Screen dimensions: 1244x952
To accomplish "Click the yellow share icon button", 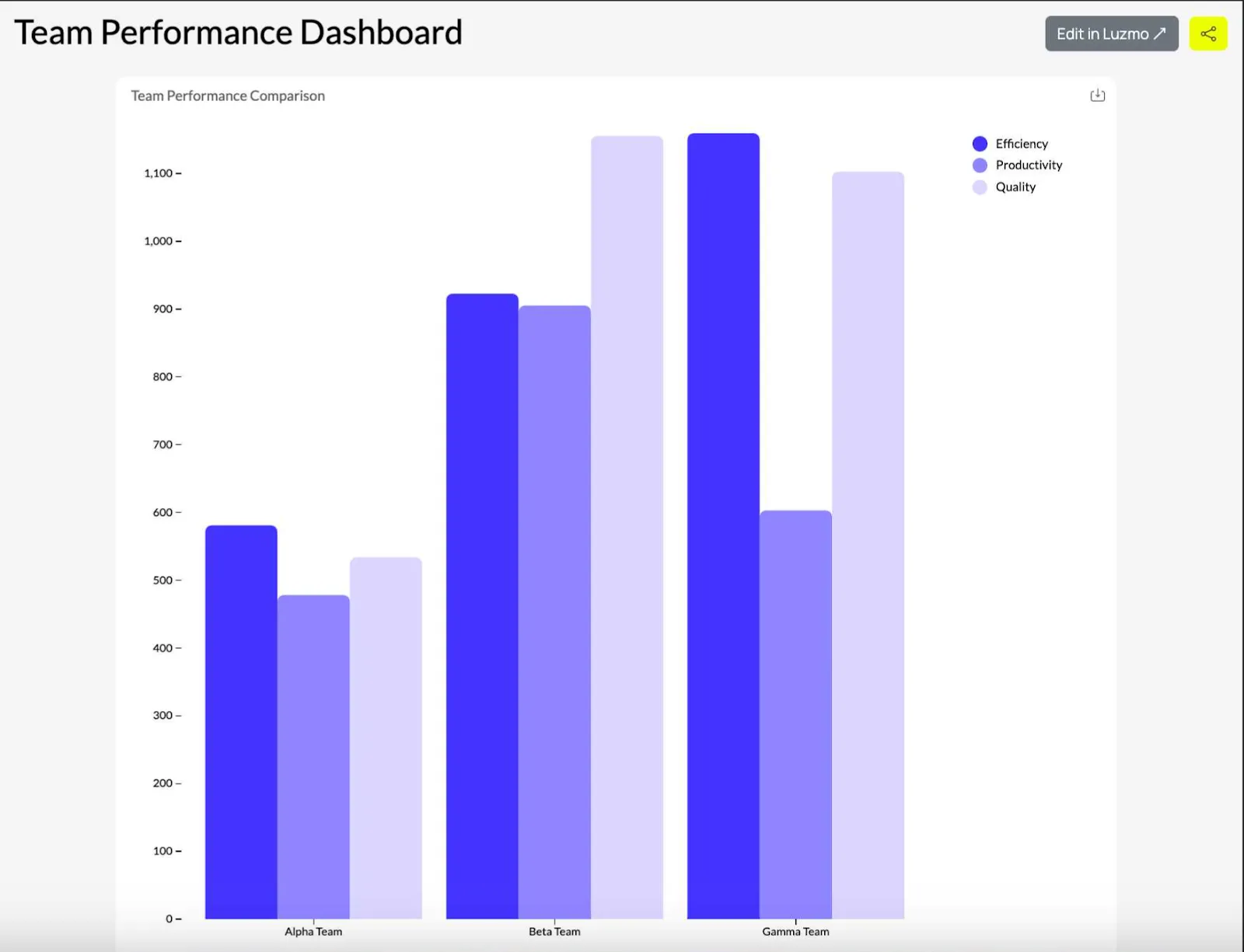I will tap(1208, 33).
